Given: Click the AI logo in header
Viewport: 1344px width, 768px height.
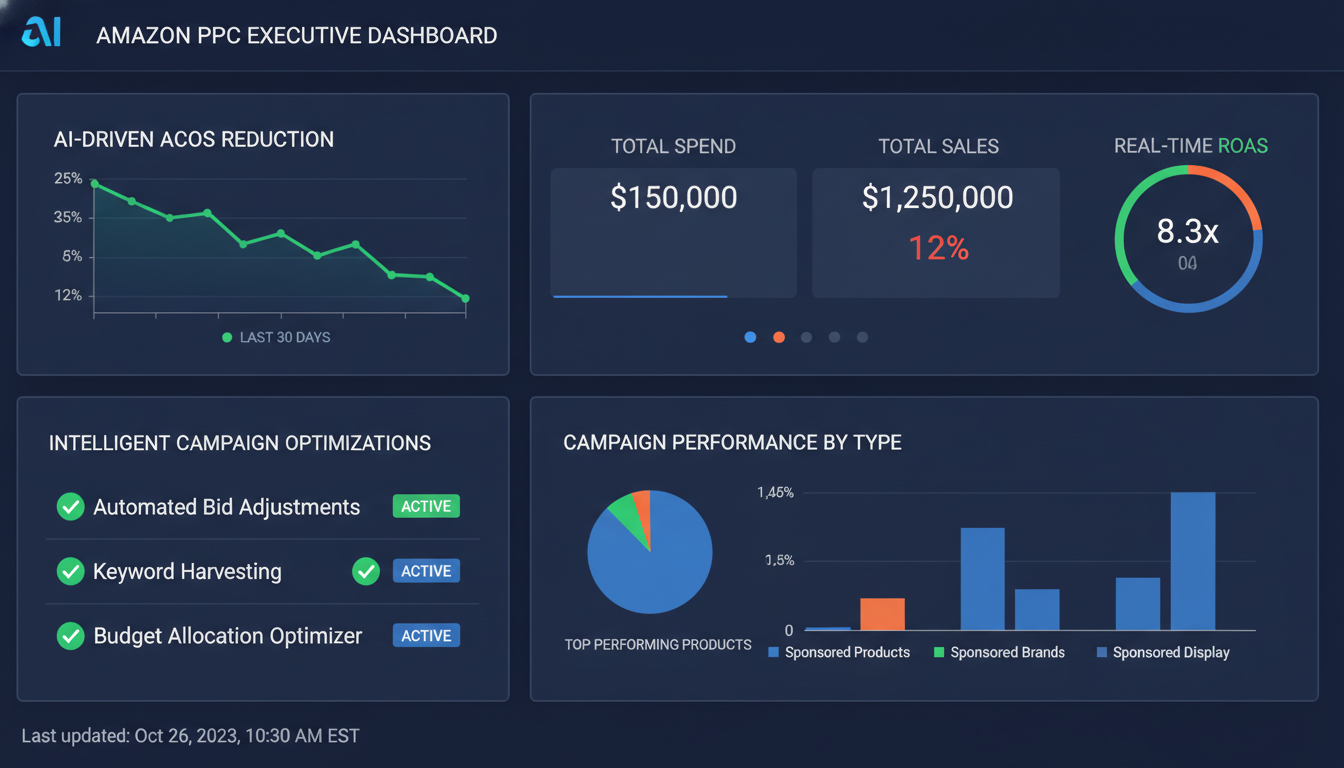Looking at the screenshot, I should coord(42,32).
